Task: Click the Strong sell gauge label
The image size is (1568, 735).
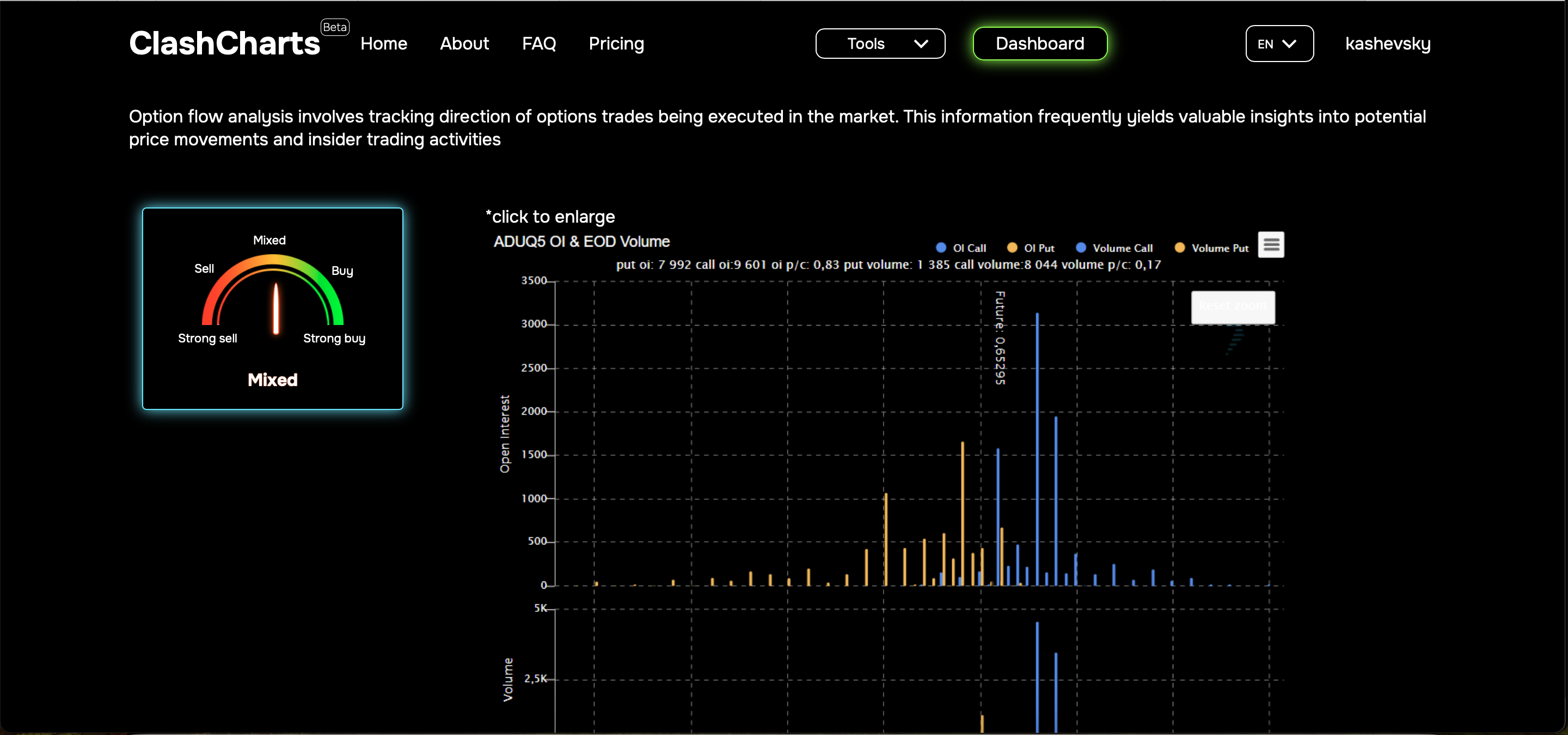Action: (x=207, y=338)
